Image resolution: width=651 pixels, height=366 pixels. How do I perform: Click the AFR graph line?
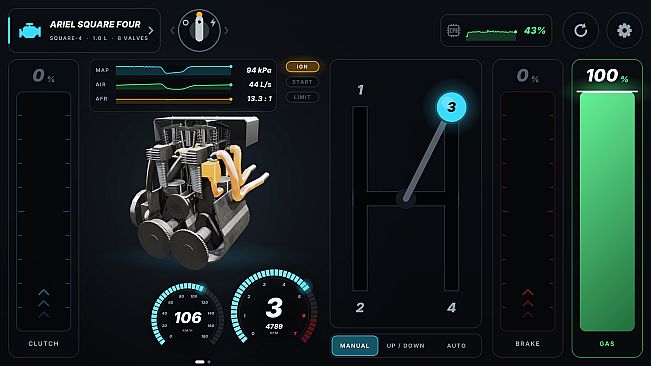(174, 100)
